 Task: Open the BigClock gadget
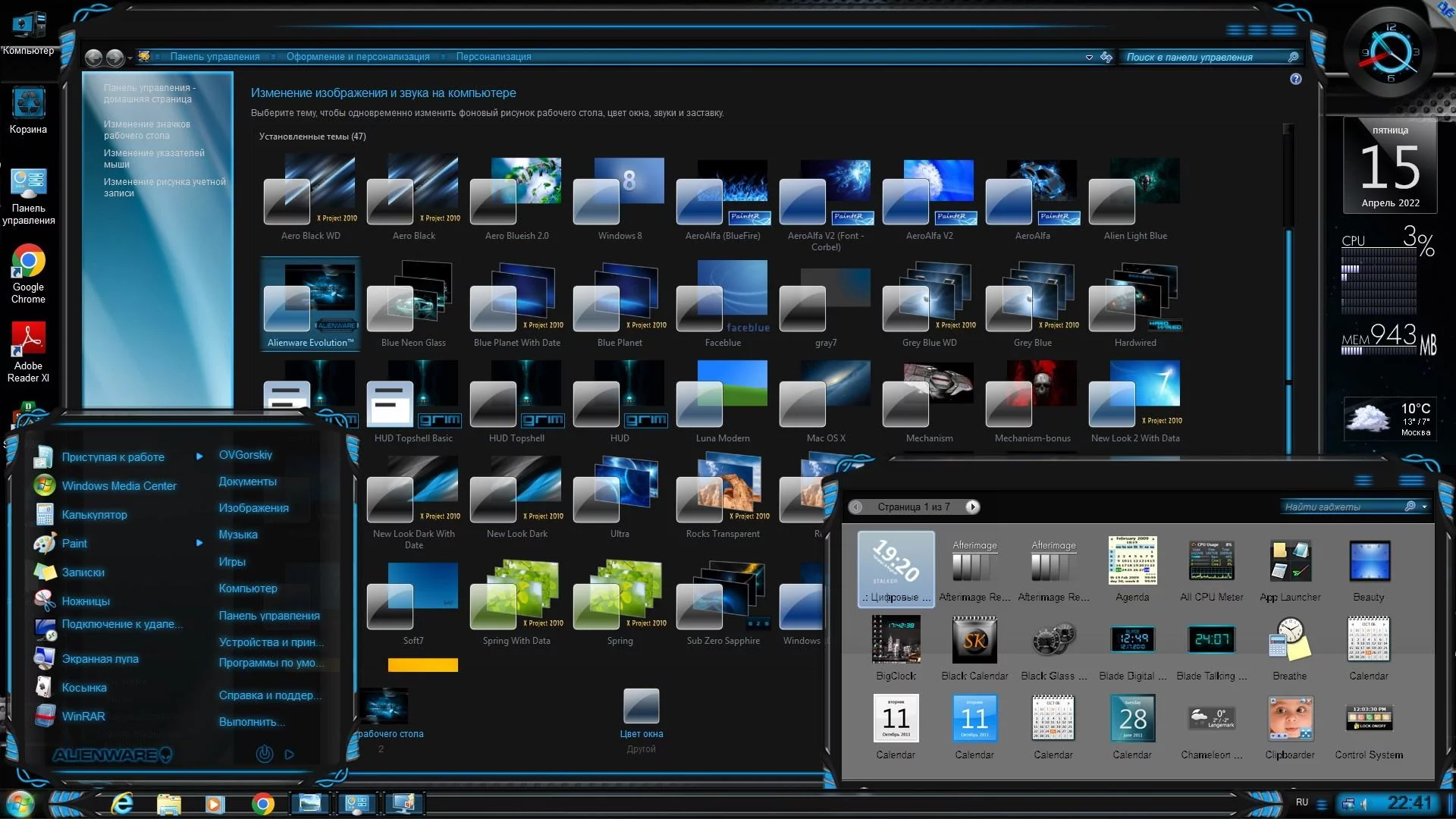[896, 641]
